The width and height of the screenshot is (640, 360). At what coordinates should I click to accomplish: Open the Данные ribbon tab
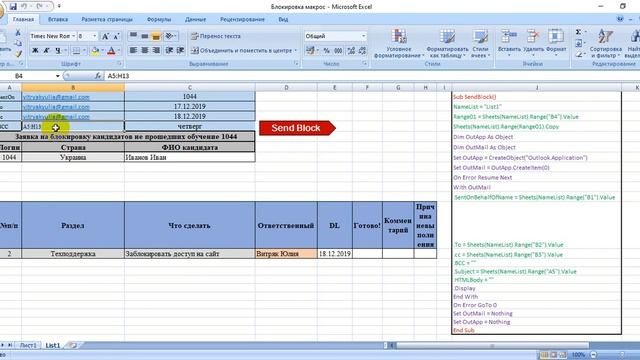click(x=195, y=19)
